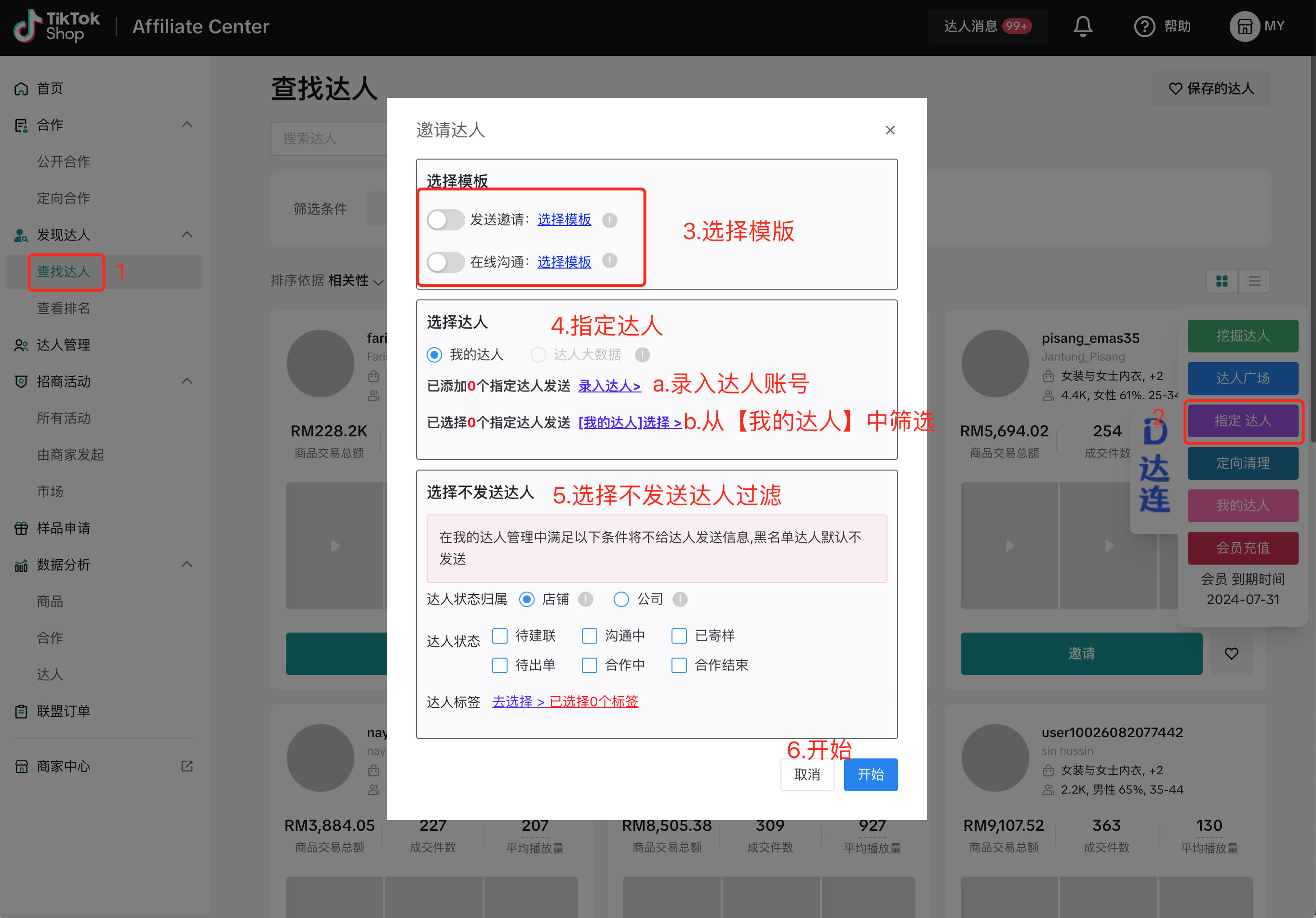
Task: Collapse the 数据分析 sidebar section
Action: click(187, 564)
